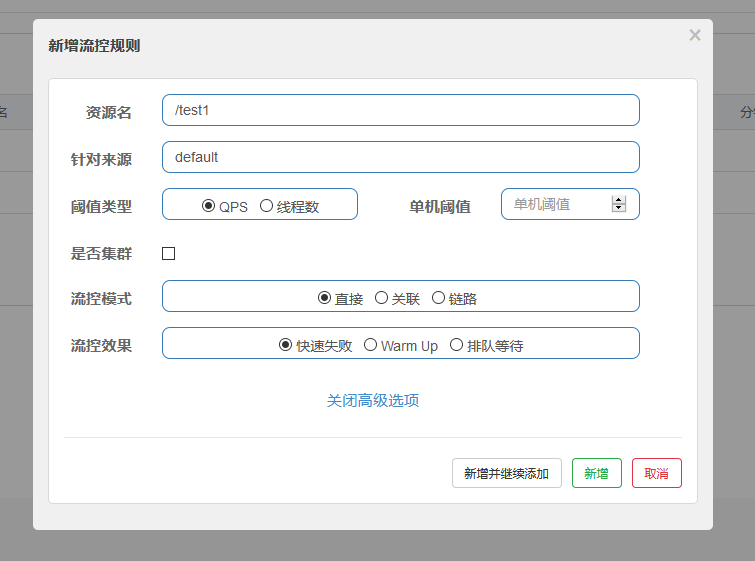755x561 pixels.
Task: Click the 资源名 input field
Action: (400, 110)
